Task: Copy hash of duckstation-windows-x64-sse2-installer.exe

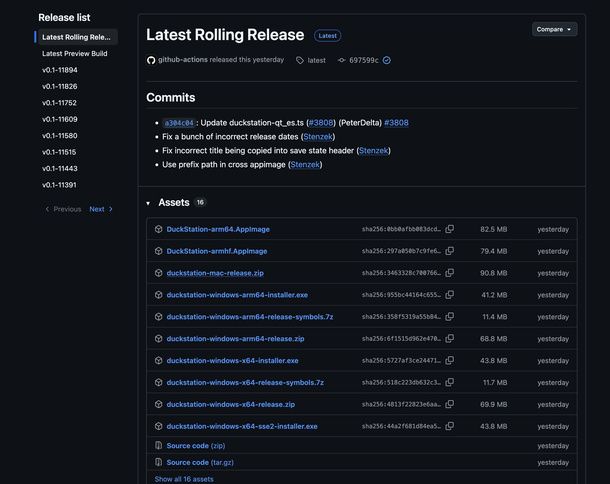Action: [449, 426]
